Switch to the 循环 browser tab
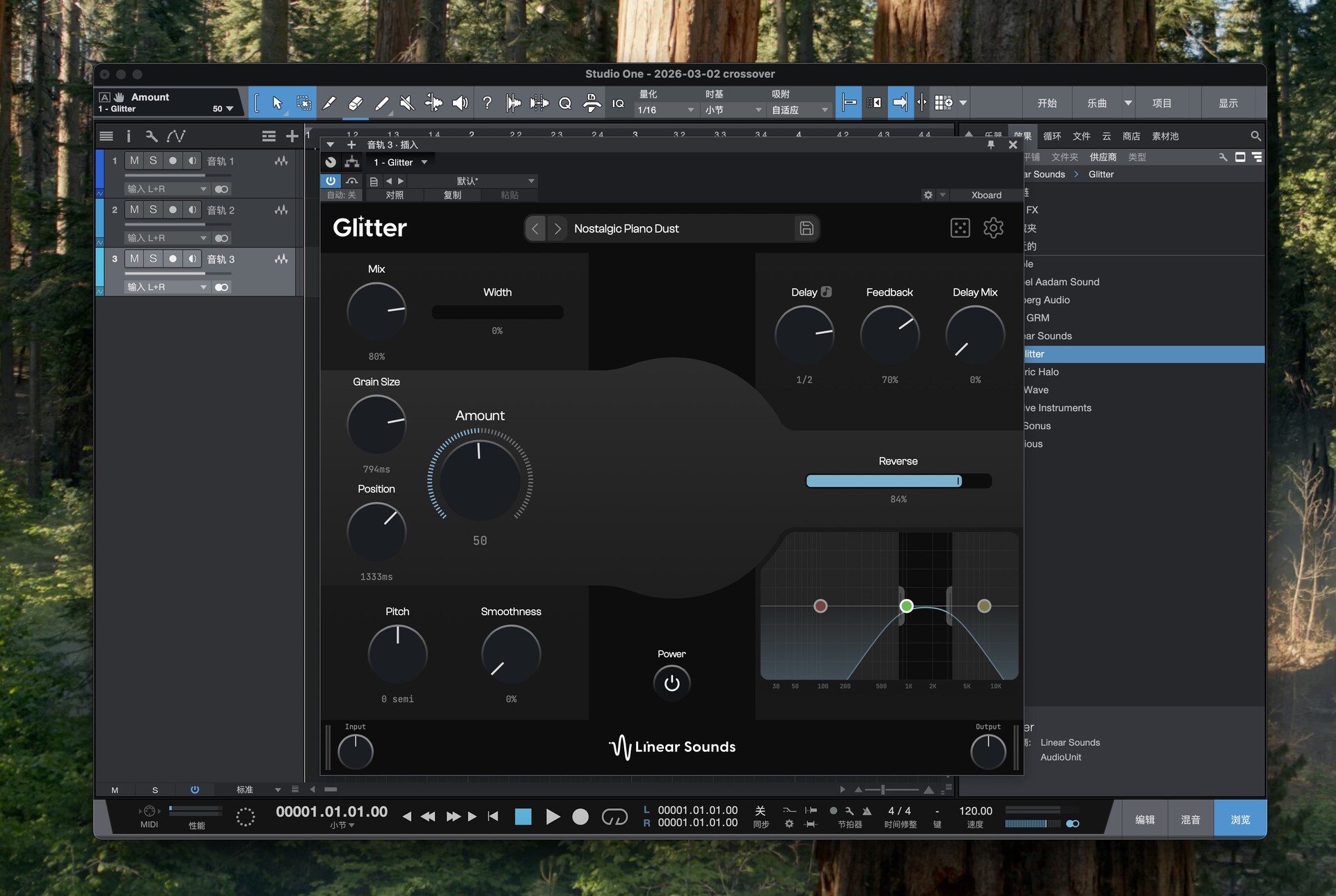Image resolution: width=1336 pixels, height=896 pixels. point(1051,136)
